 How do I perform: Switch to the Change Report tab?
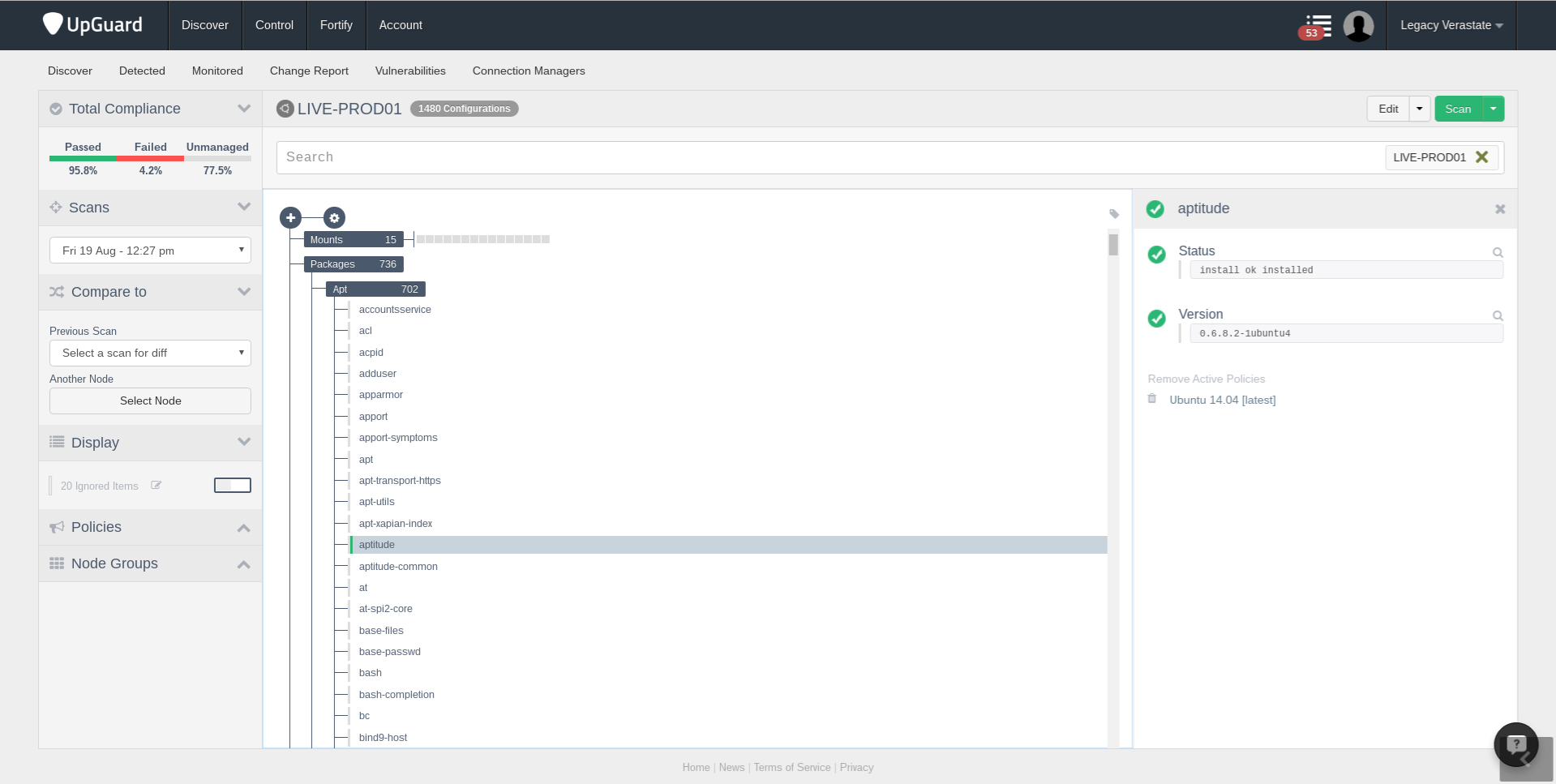(309, 71)
